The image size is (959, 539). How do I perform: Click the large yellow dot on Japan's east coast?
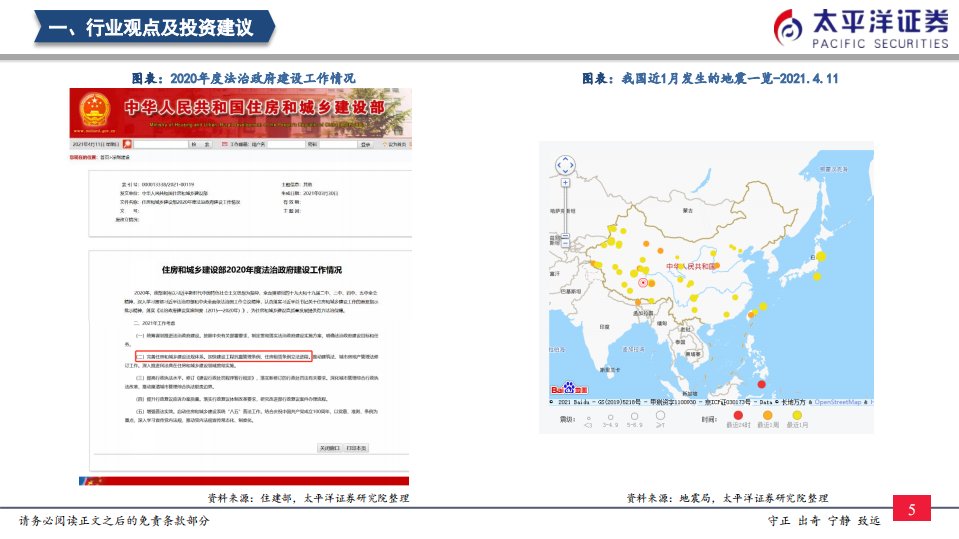tap(820, 256)
